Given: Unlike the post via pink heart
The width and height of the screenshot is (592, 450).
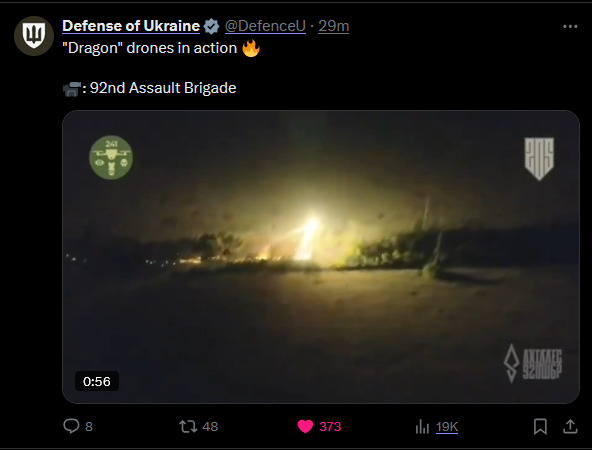Looking at the screenshot, I should pyautogui.click(x=305, y=427).
